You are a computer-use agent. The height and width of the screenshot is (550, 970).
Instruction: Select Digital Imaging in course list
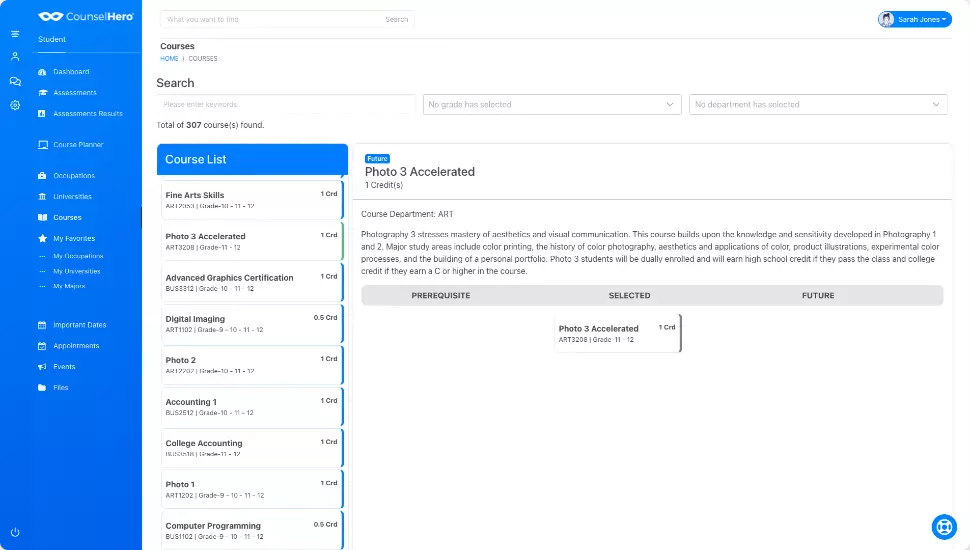[251, 324]
